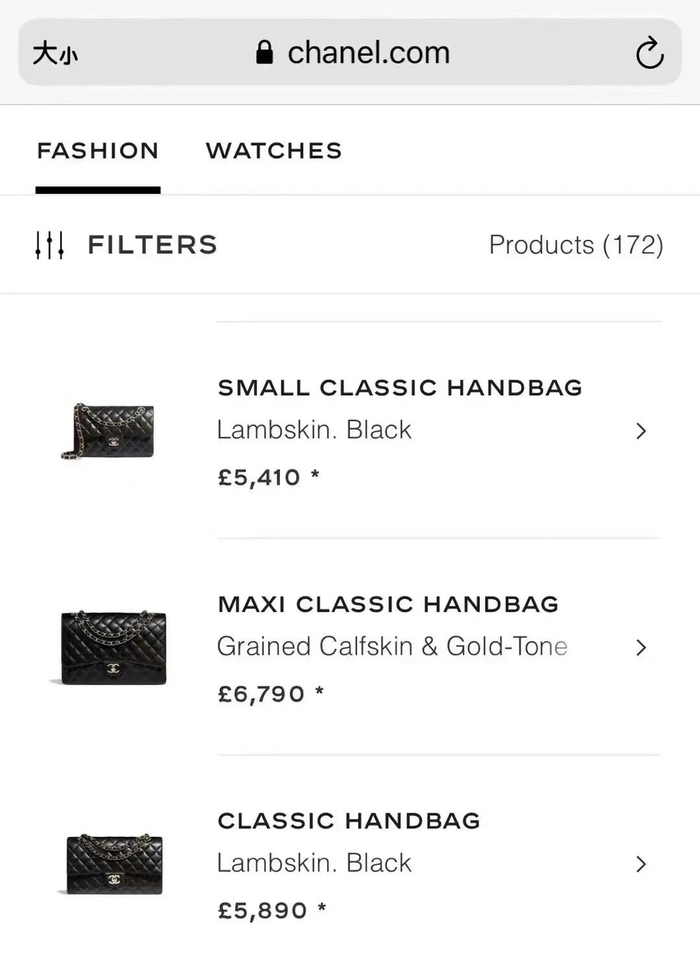Tap Classic Handbag thumbnail image at bottom
The height and width of the screenshot is (960, 700).
(114, 863)
